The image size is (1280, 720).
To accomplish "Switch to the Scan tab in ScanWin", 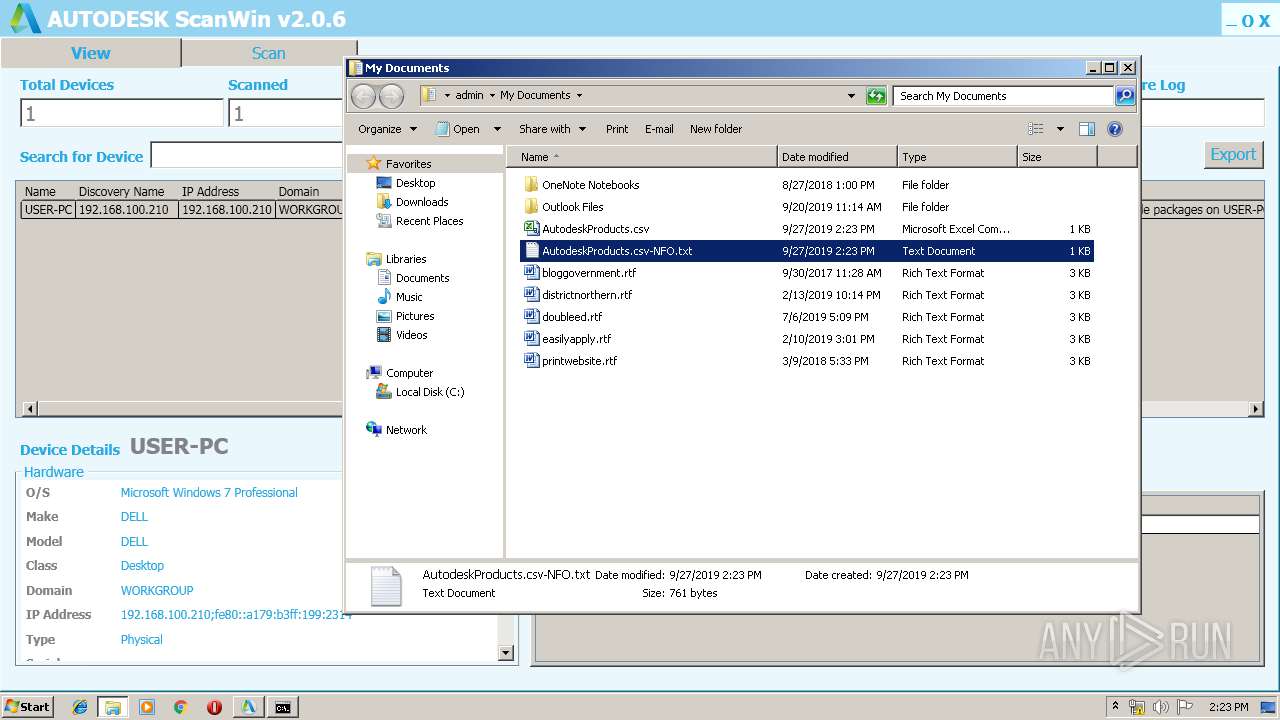I will pyautogui.click(x=268, y=53).
